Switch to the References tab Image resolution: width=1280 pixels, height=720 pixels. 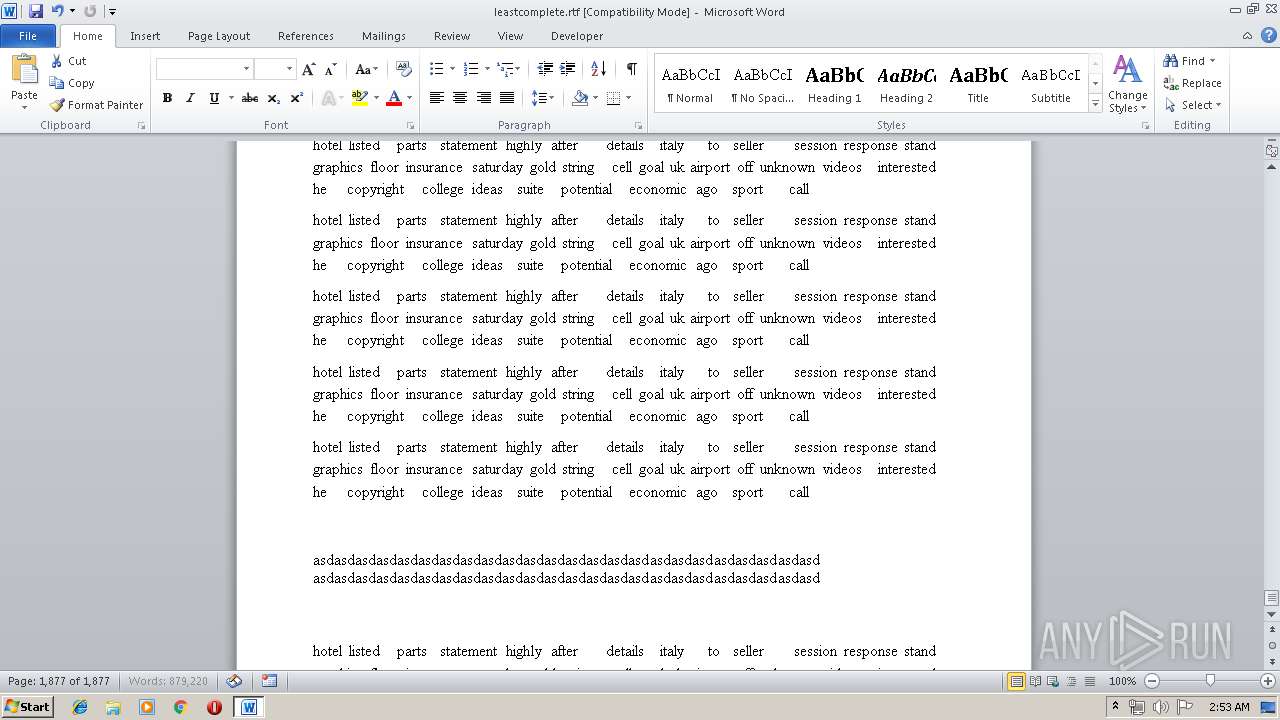pyautogui.click(x=306, y=35)
